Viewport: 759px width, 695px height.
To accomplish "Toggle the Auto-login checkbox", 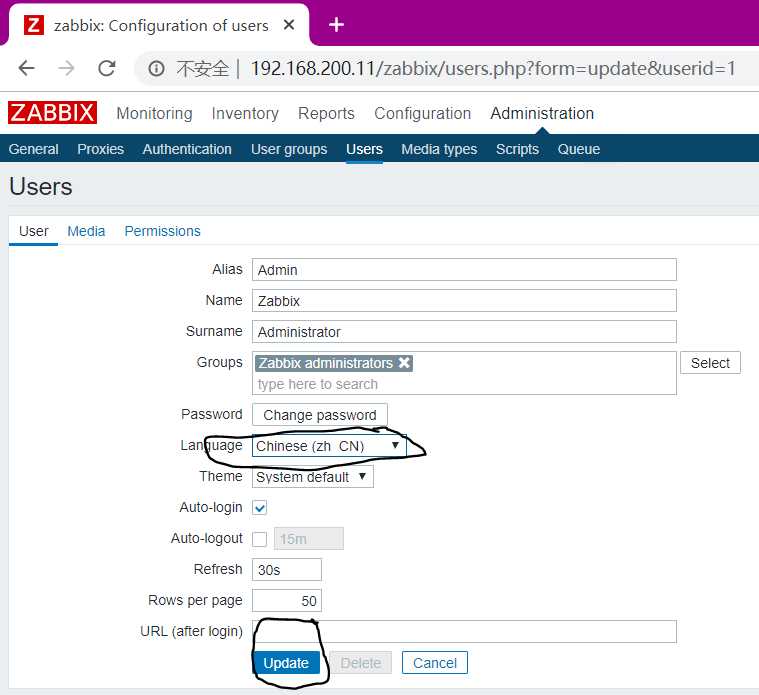I will (x=260, y=508).
